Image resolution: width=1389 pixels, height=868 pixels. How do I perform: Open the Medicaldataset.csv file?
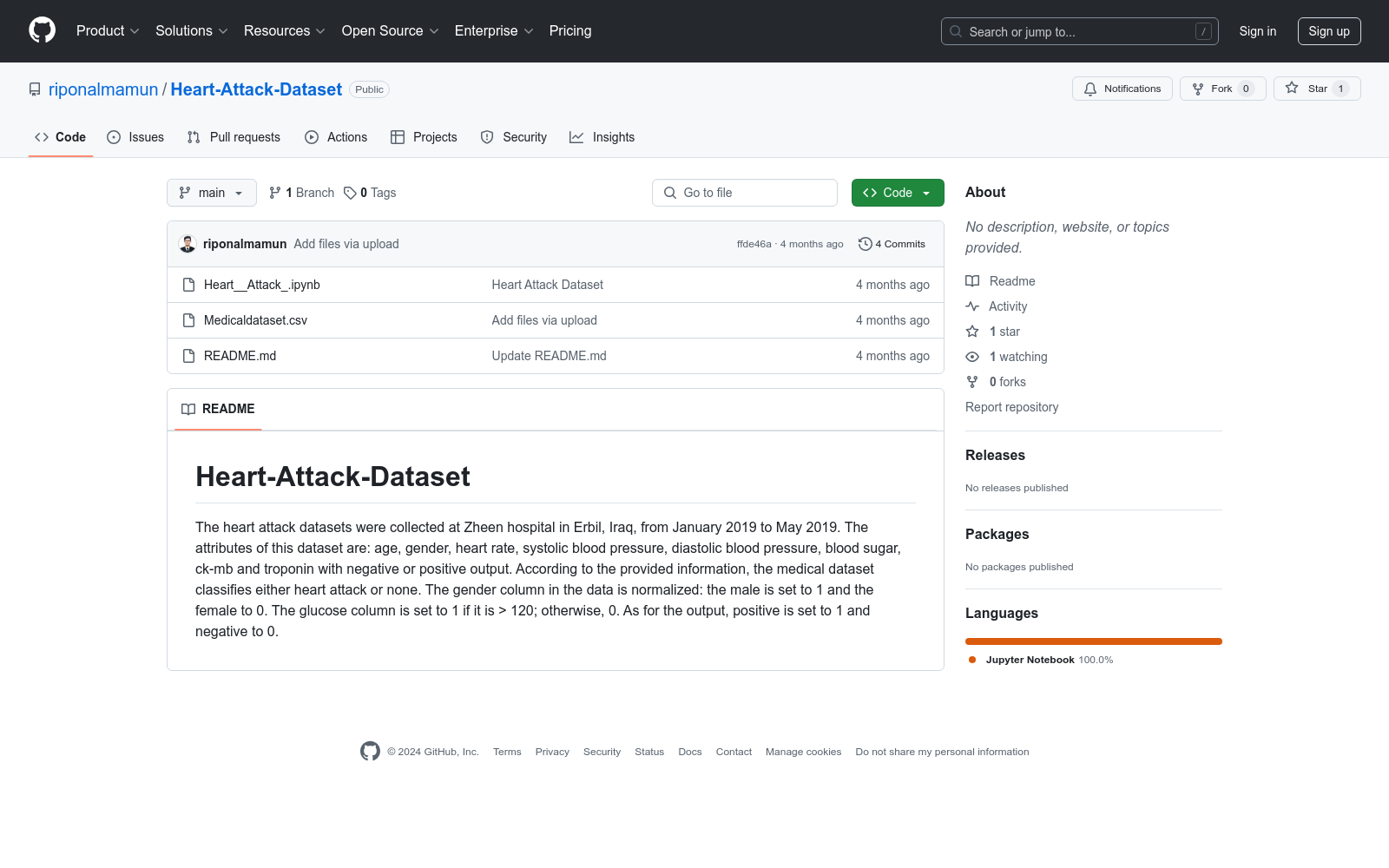(255, 320)
